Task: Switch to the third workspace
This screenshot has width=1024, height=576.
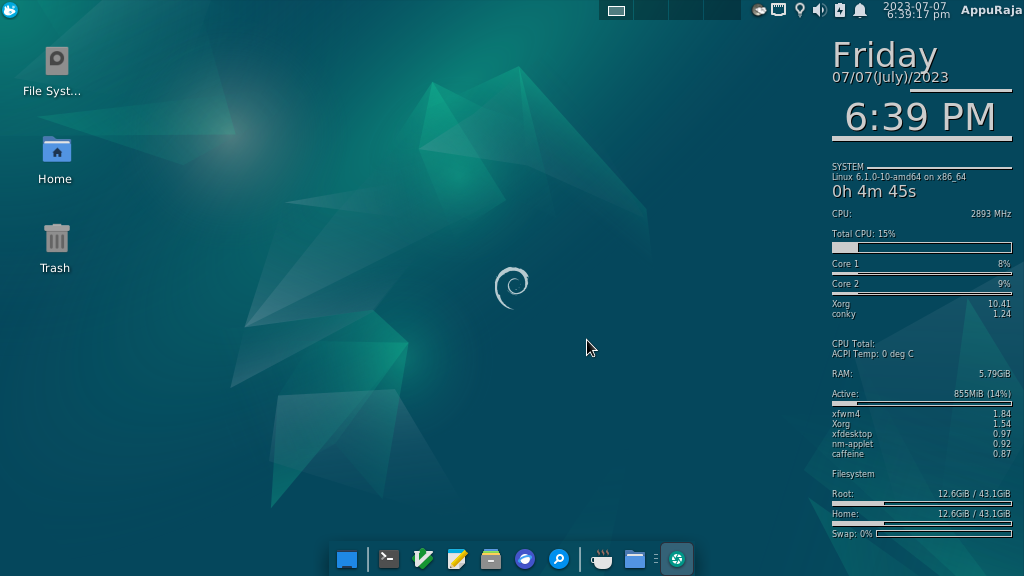Action: pyautogui.click(x=686, y=10)
